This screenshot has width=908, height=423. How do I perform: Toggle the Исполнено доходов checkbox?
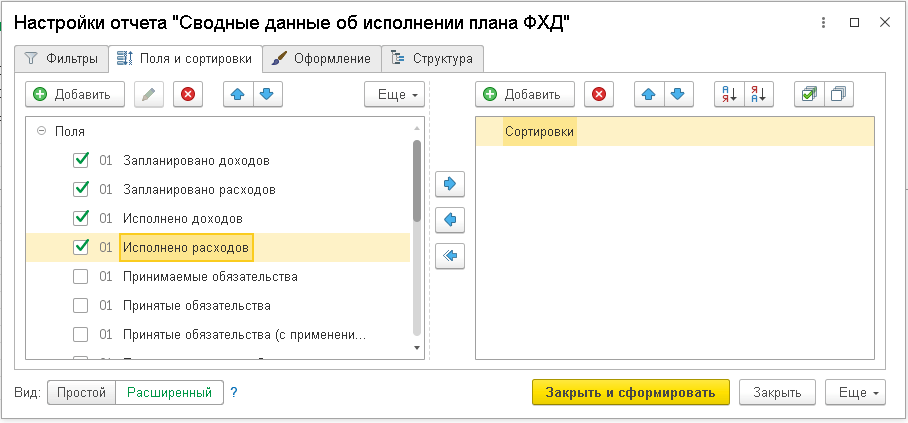81,218
